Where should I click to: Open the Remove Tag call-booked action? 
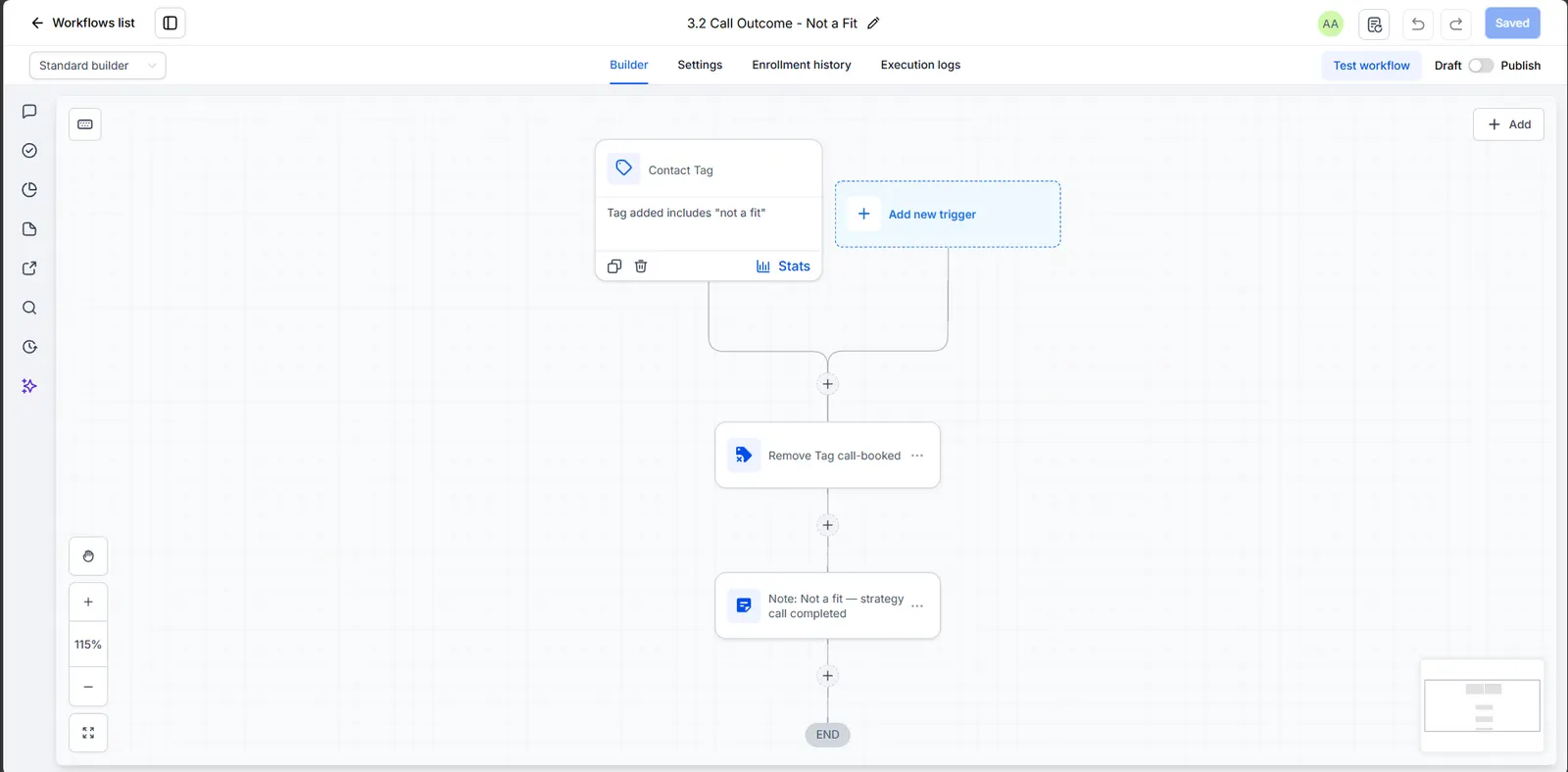(828, 455)
